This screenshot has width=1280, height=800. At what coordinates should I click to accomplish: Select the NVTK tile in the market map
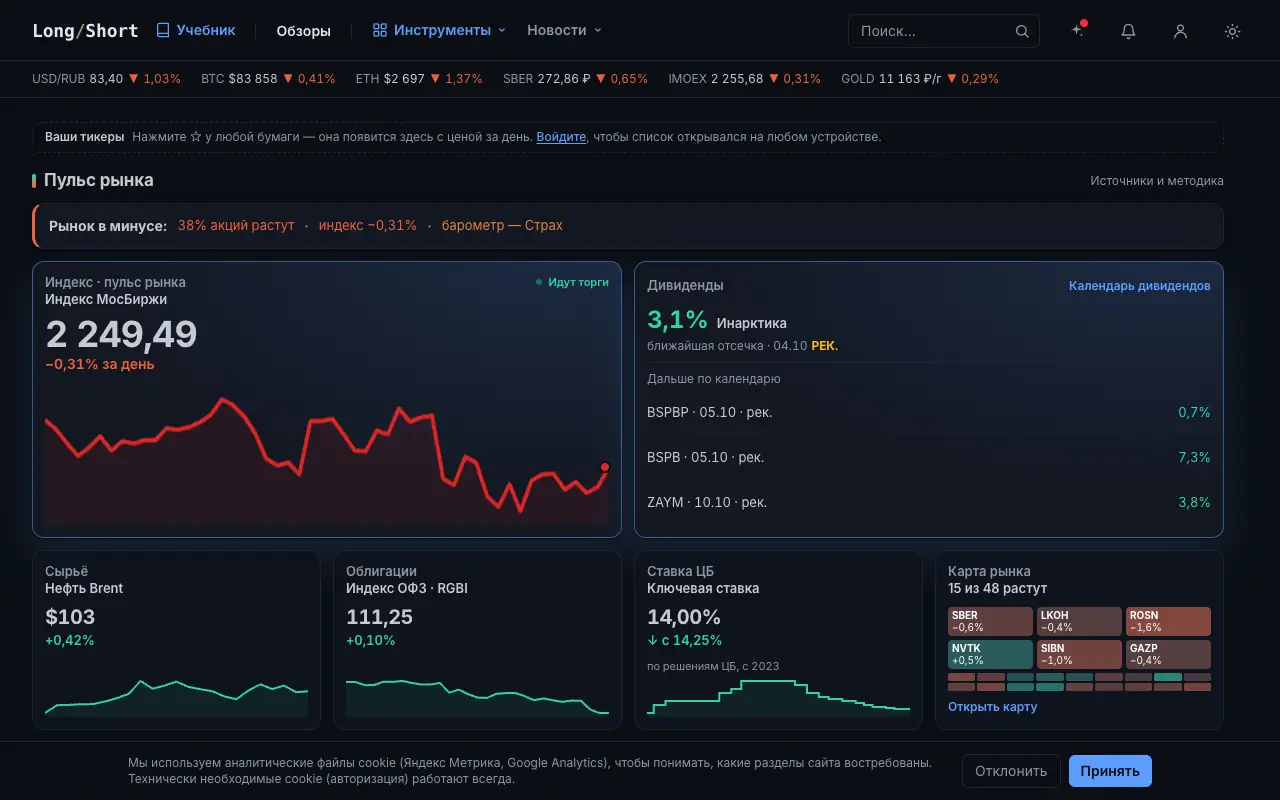990,655
